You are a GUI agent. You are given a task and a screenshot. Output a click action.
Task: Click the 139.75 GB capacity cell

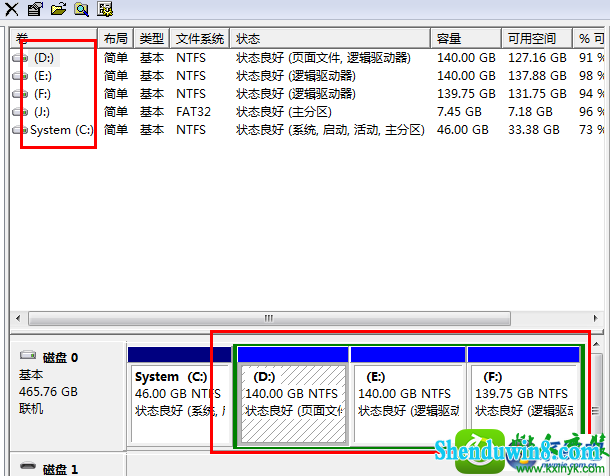click(x=466, y=94)
